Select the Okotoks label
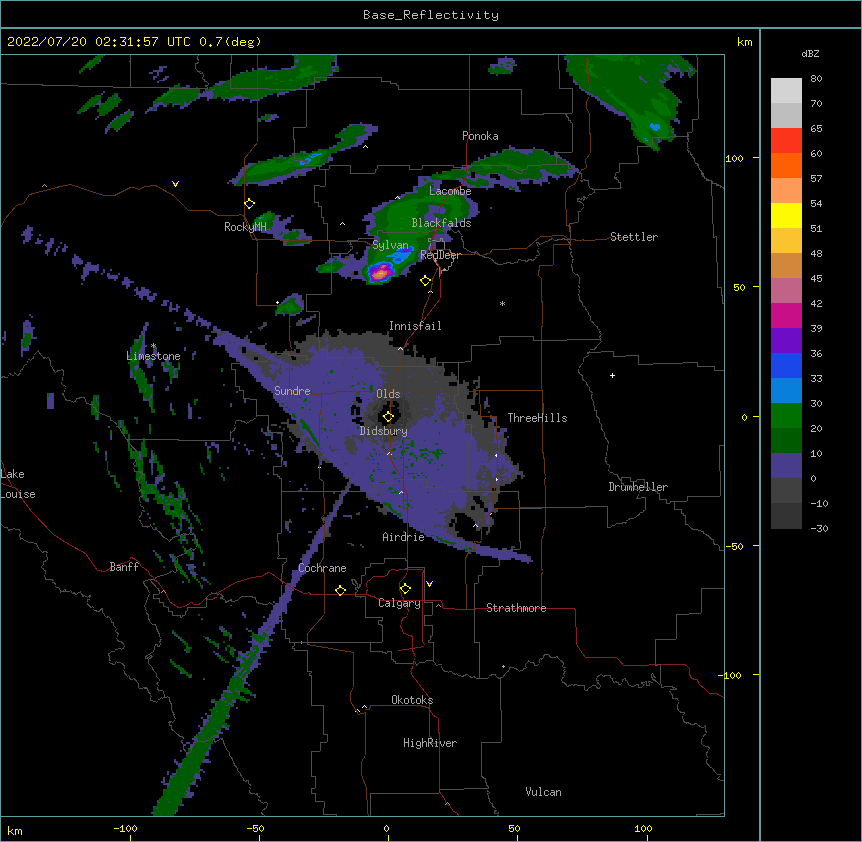Screen dimensions: 862x842 coord(412,700)
